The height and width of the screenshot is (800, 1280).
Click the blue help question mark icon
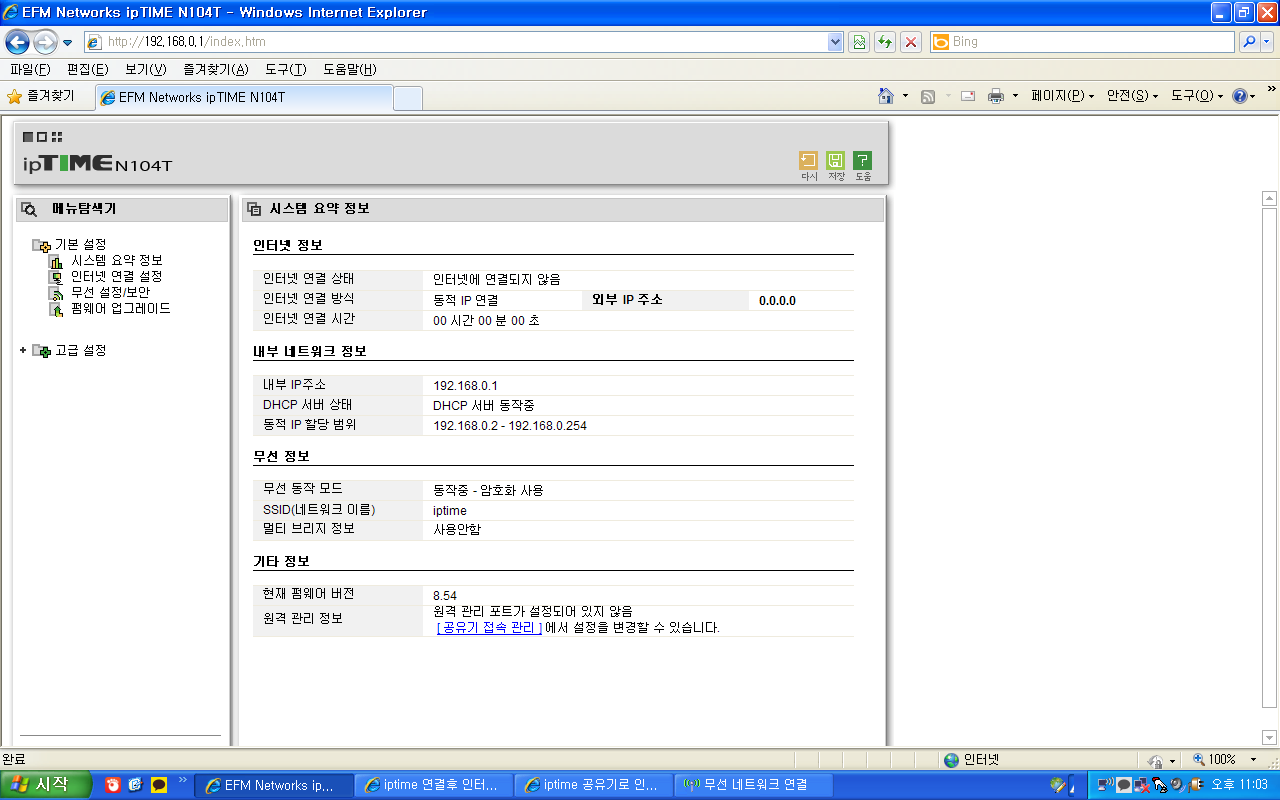pos(1240,96)
